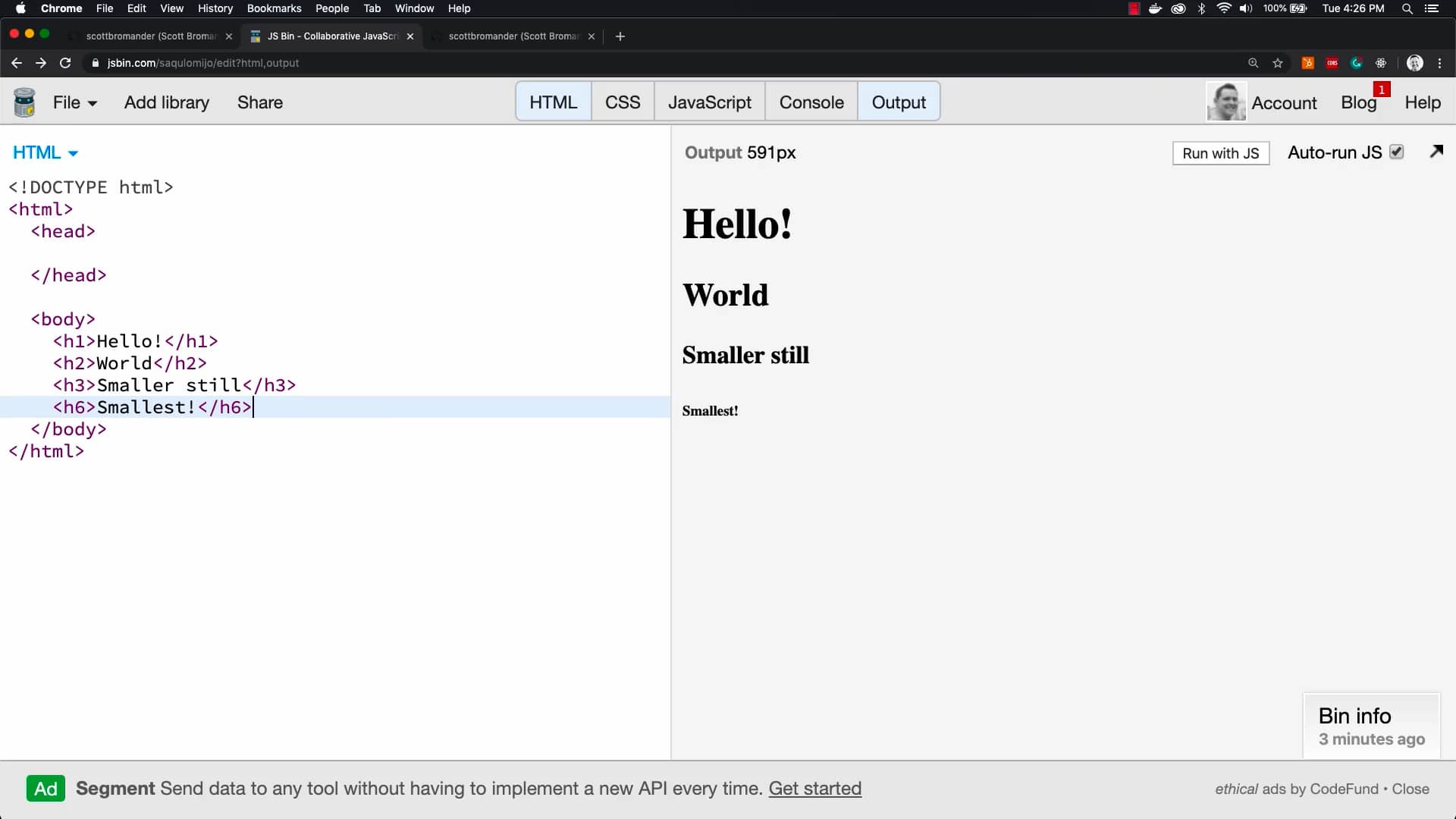
Task: Follow the Get started link in the ad
Action: (814, 788)
